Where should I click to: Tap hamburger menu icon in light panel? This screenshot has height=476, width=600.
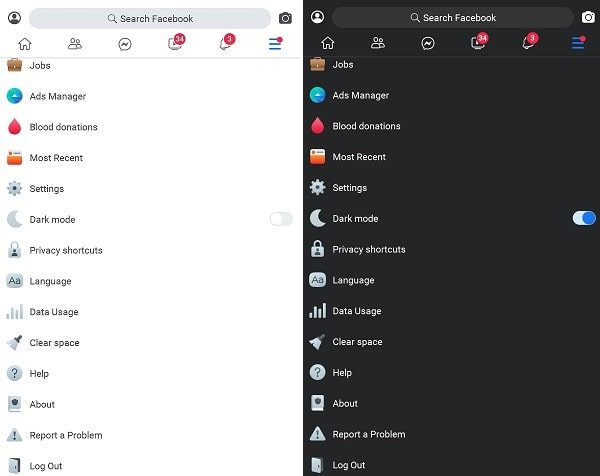point(275,44)
